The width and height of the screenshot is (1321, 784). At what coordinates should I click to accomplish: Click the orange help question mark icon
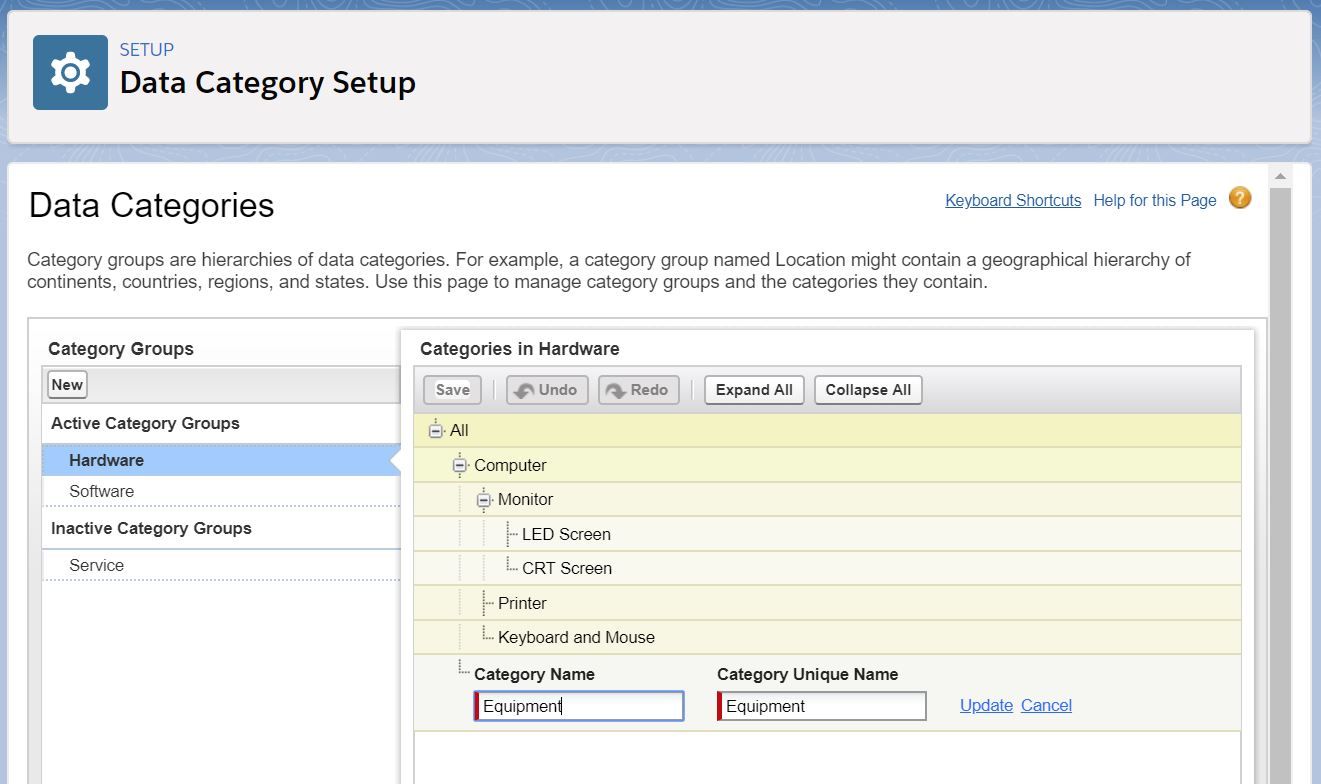click(x=1239, y=198)
